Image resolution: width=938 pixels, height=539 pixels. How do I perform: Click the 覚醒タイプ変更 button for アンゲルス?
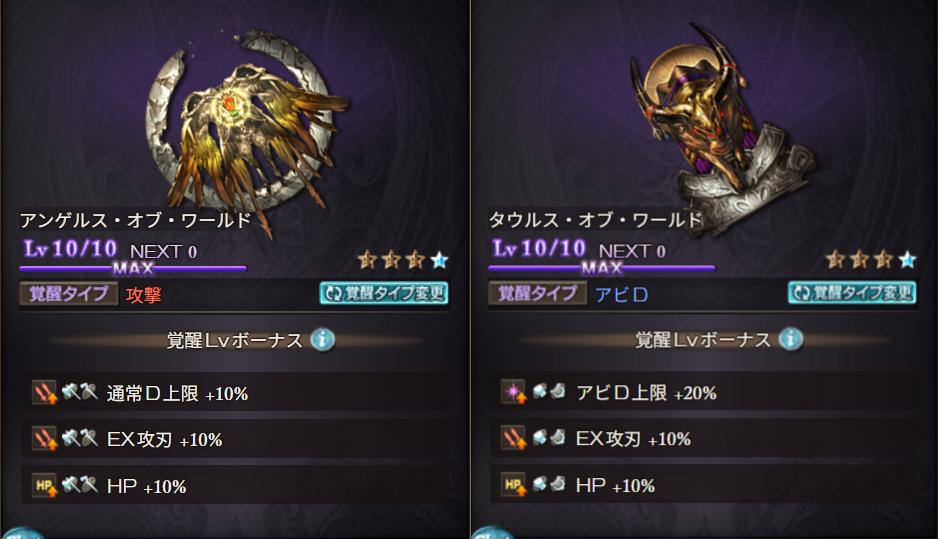pyautogui.click(x=384, y=293)
